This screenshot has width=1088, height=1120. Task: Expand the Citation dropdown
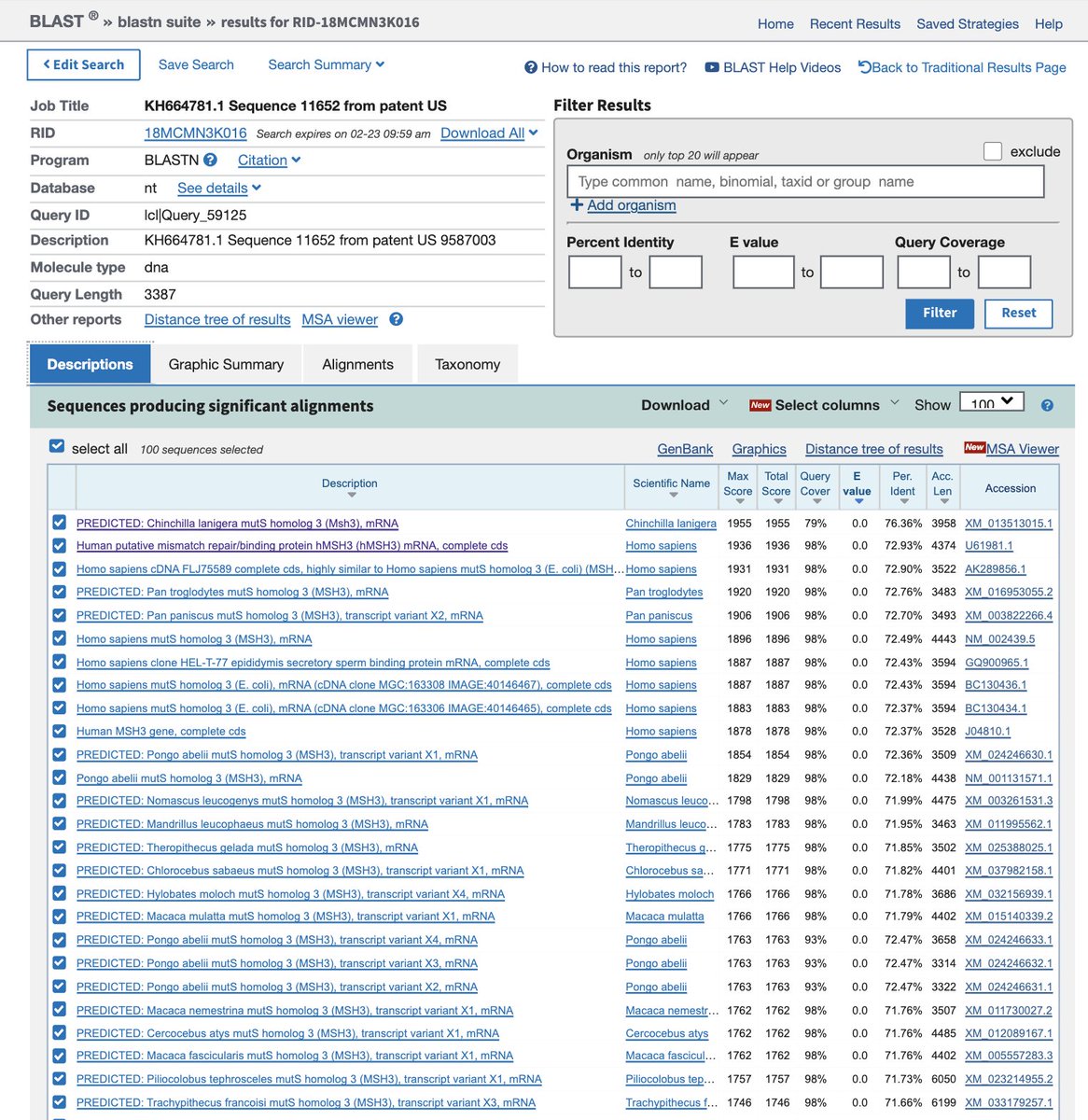pyautogui.click(x=269, y=160)
